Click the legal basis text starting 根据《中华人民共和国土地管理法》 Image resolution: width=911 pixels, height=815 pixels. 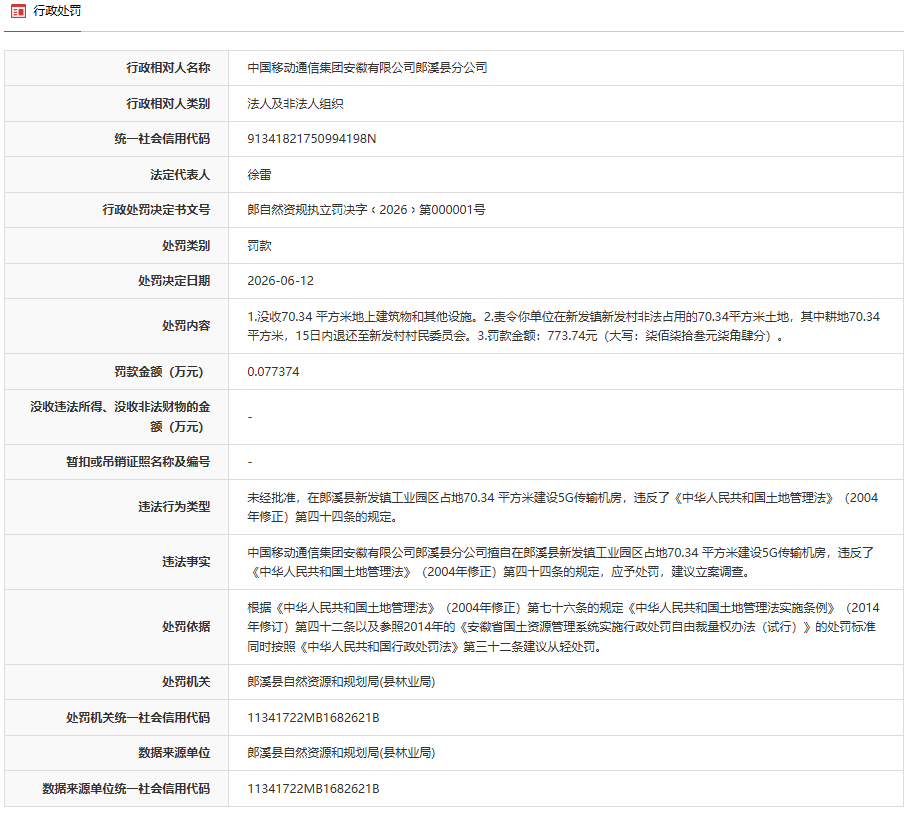(x=564, y=627)
